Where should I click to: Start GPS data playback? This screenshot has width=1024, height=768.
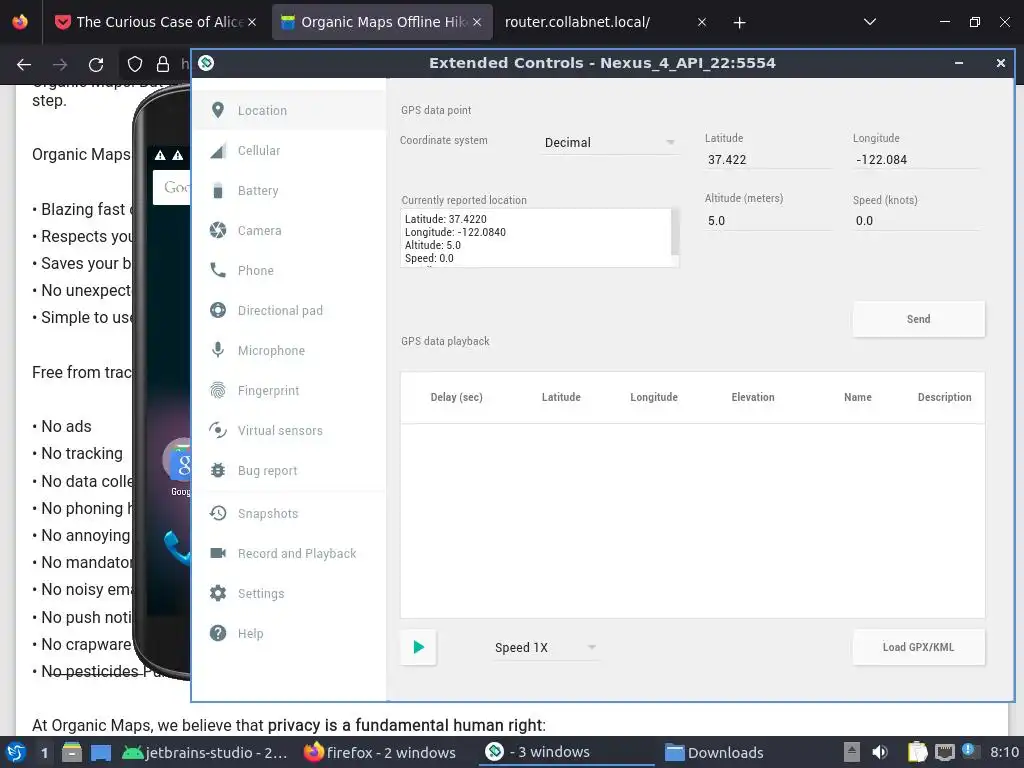(419, 647)
